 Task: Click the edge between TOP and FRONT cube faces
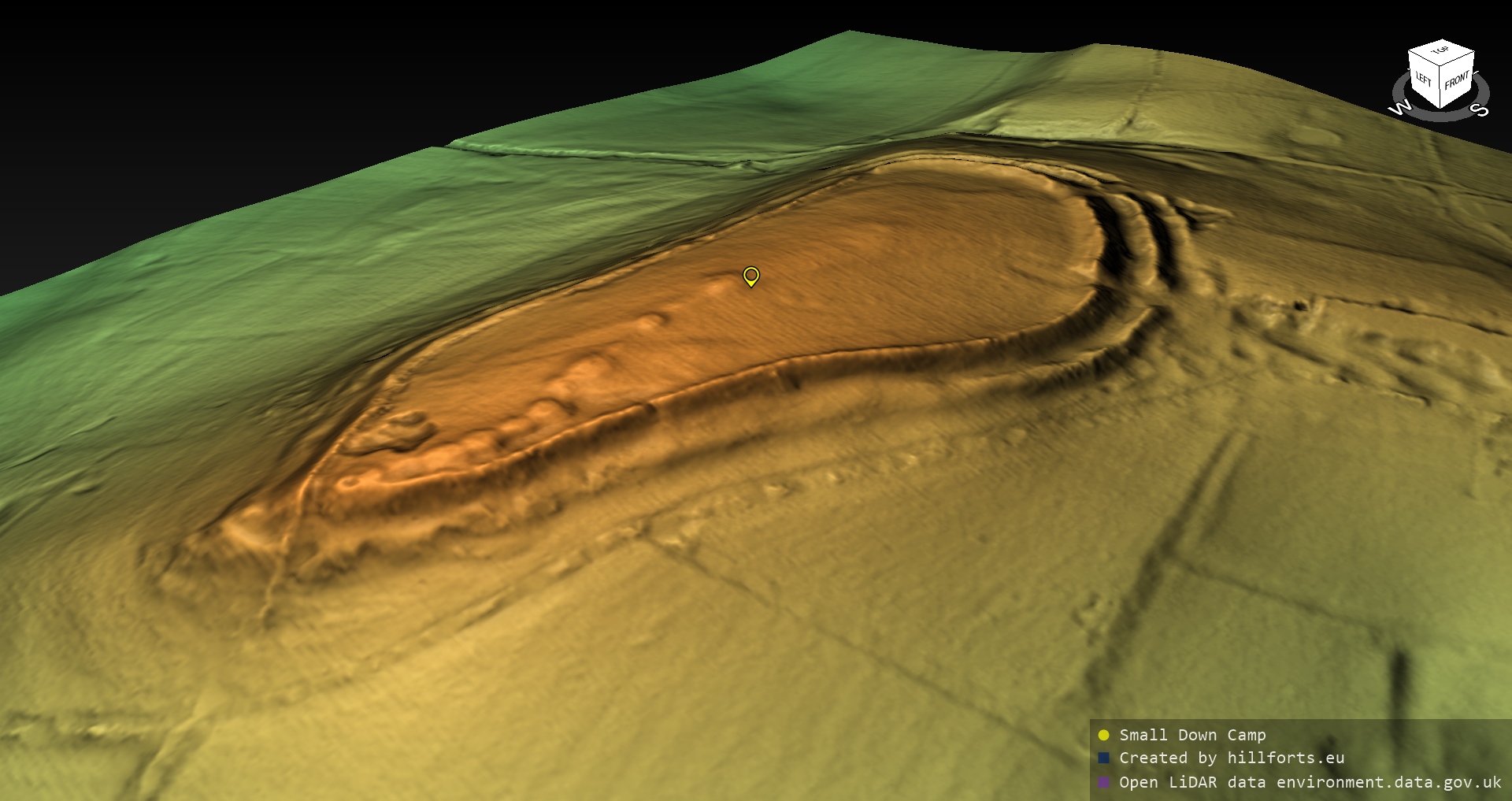click(1458, 60)
